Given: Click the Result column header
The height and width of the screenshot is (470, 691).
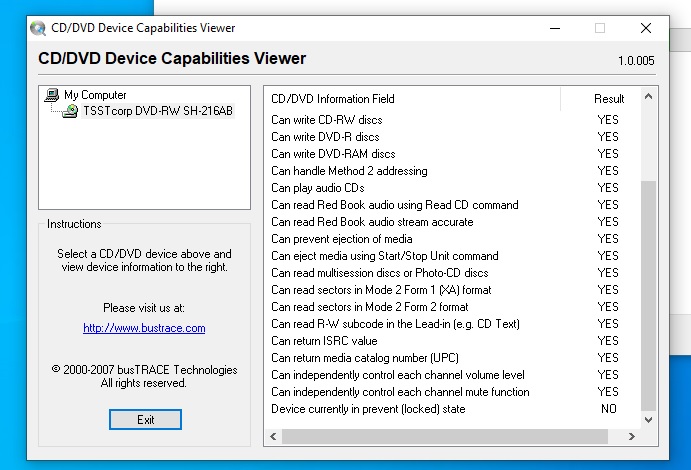Looking at the screenshot, I should pos(608,99).
